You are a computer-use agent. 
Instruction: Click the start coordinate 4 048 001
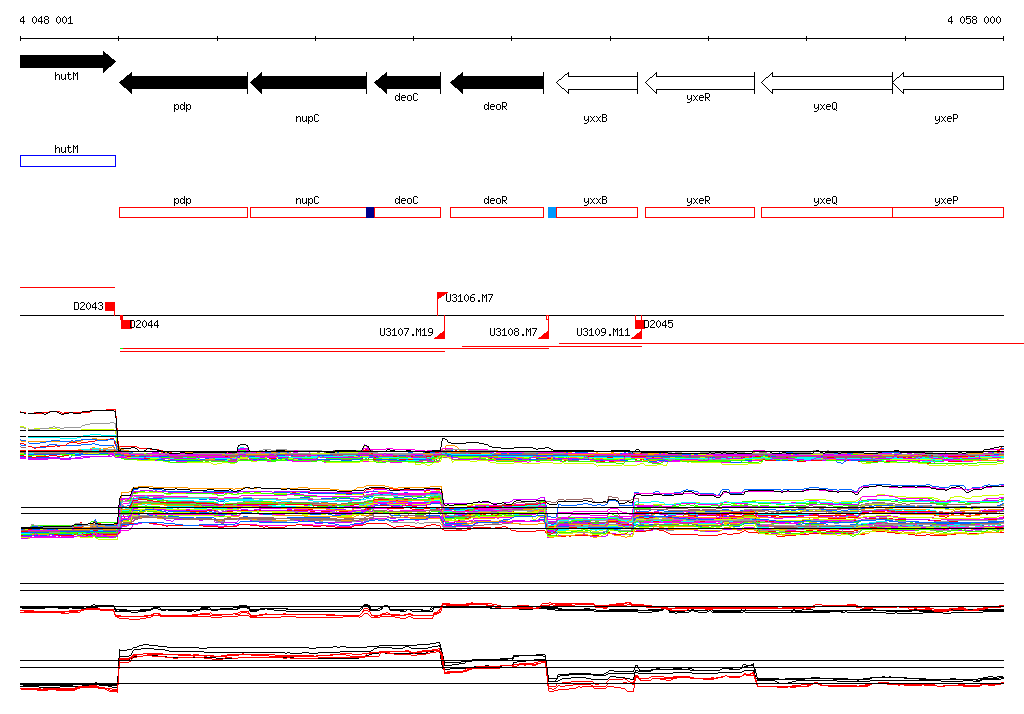(x=46, y=20)
